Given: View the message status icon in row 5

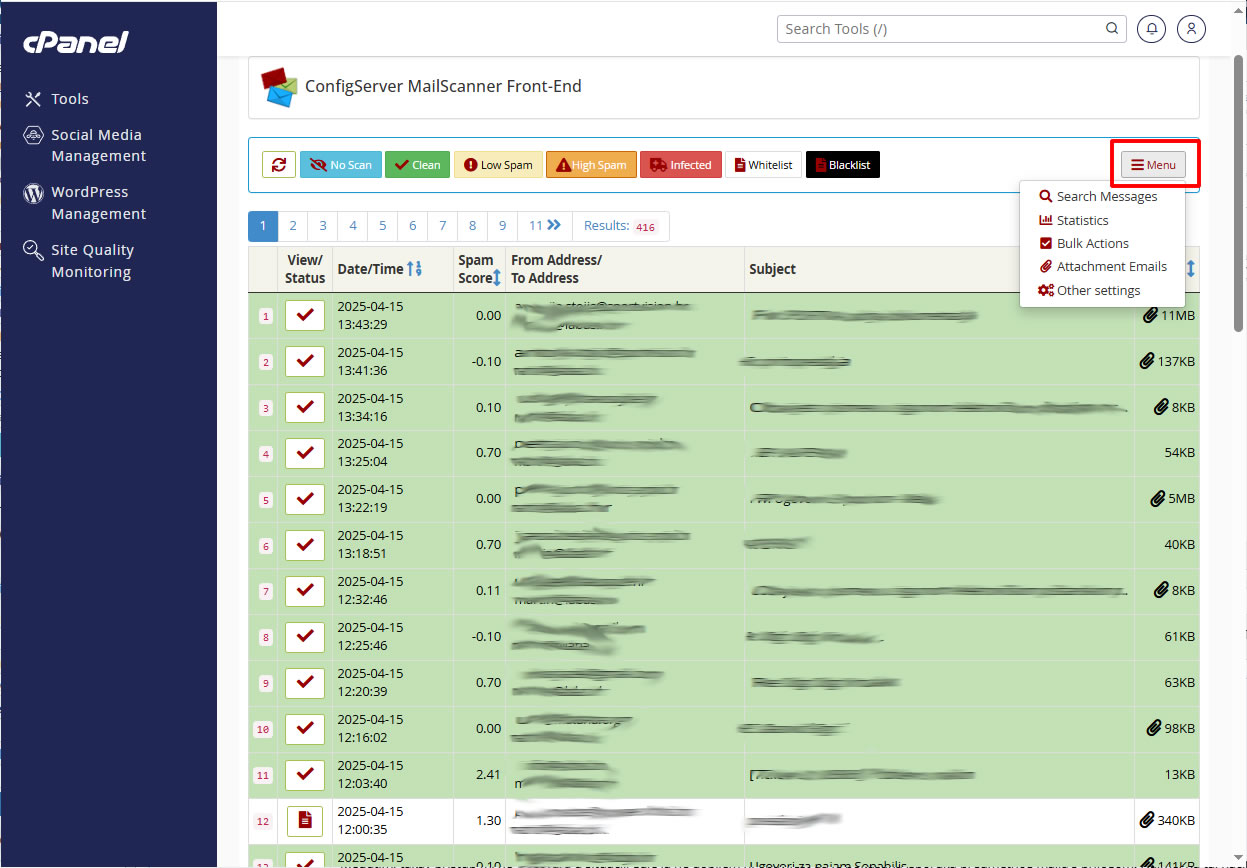Looking at the screenshot, I should coord(305,499).
